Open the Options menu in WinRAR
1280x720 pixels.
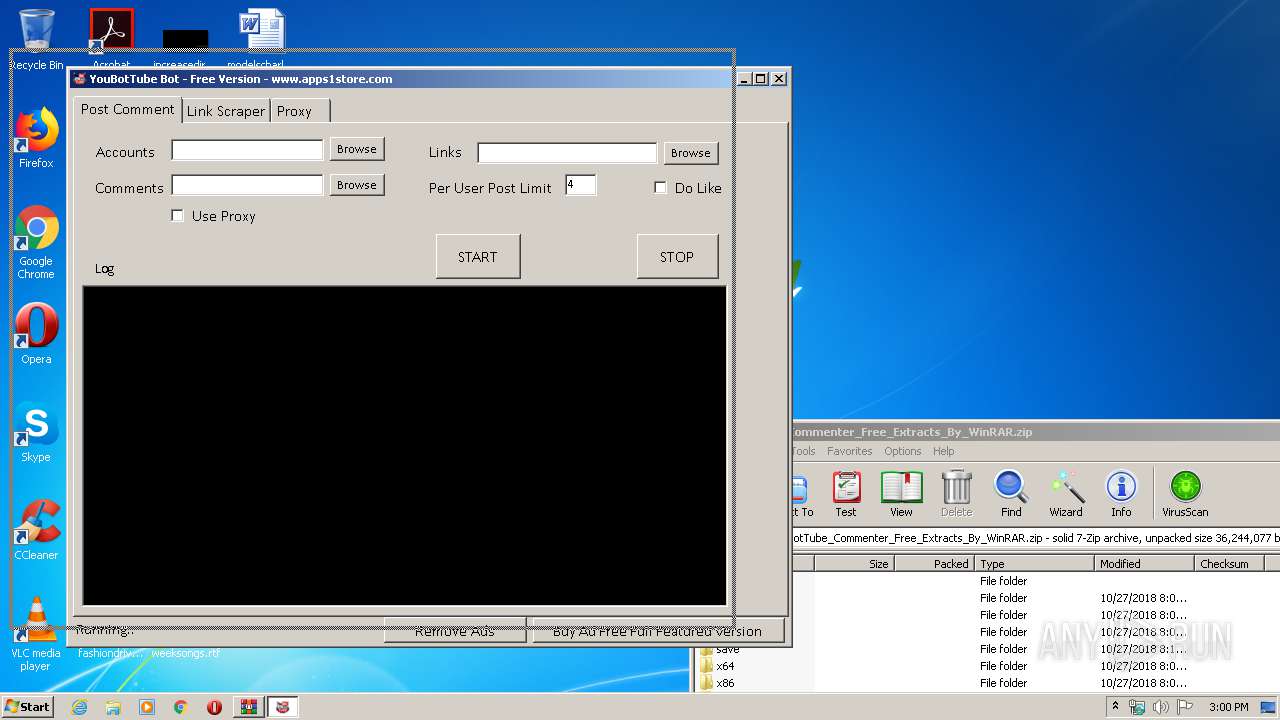pos(902,451)
